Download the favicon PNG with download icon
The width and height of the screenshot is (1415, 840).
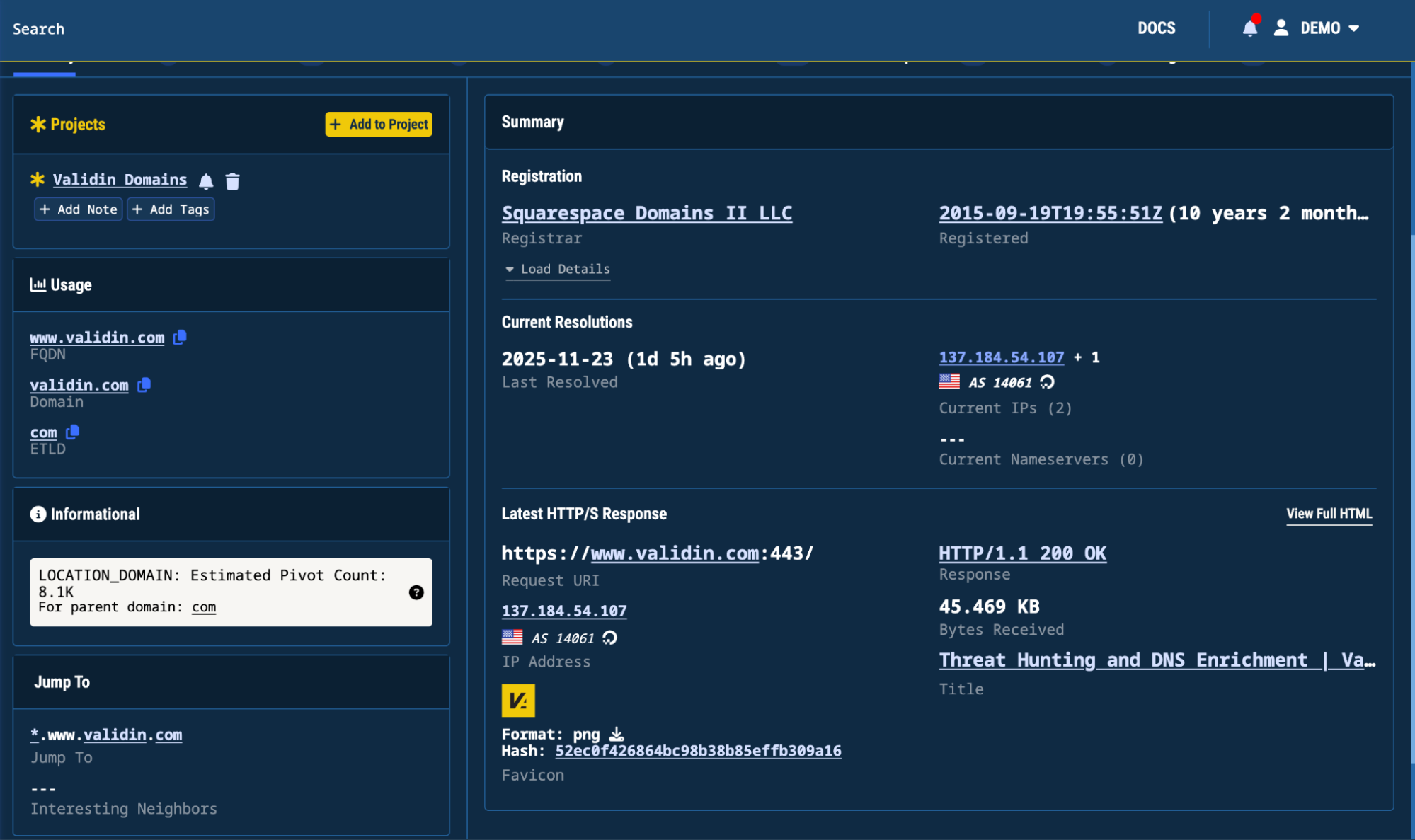617,735
